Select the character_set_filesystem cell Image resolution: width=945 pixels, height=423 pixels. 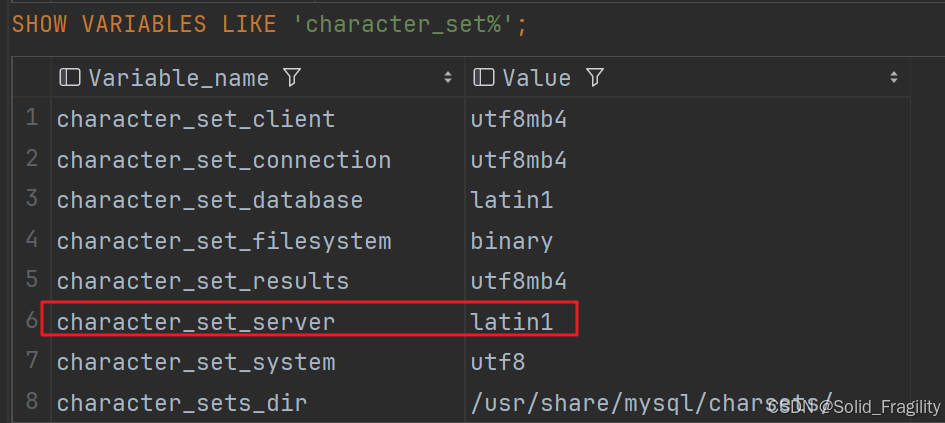[258, 241]
